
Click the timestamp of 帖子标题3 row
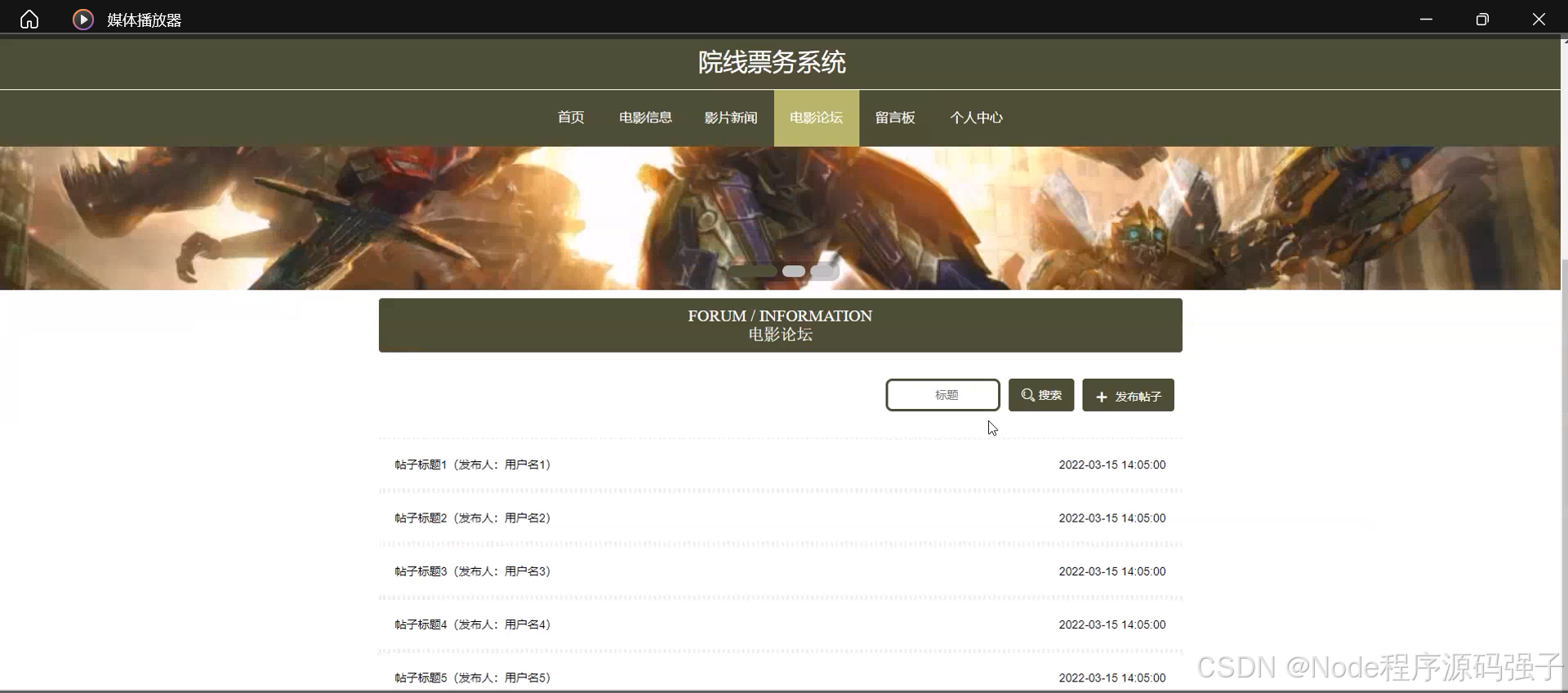pyautogui.click(x=1112, y=571)
